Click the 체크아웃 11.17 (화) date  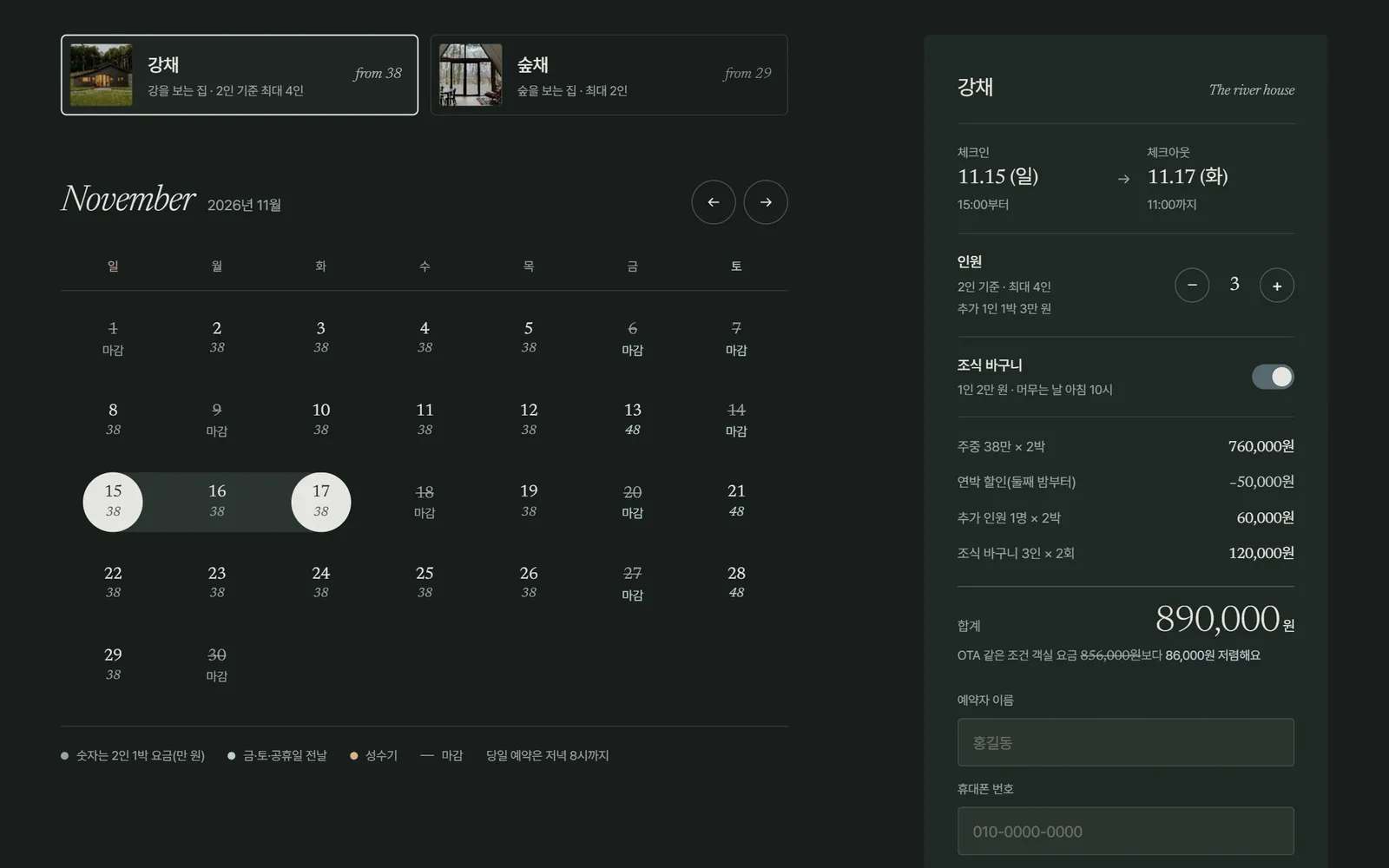pos(1188,177)
